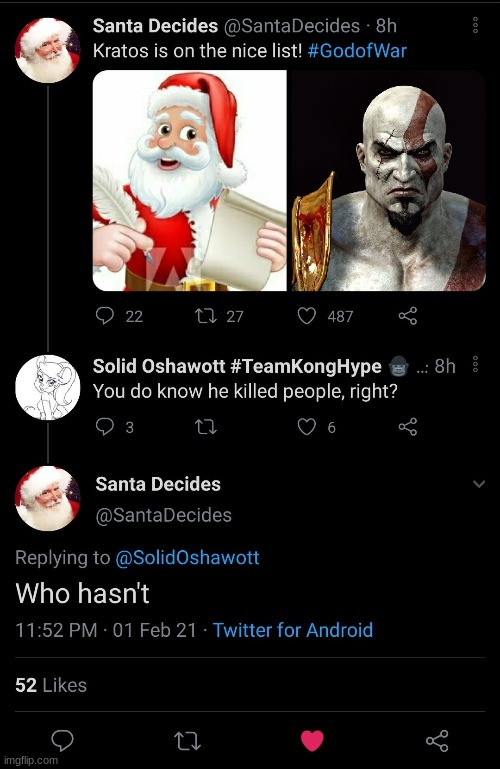Share Solid Oshawott's reply
Image resolution: width=500 pixels, height=769 pixels.
coord(408,427)
